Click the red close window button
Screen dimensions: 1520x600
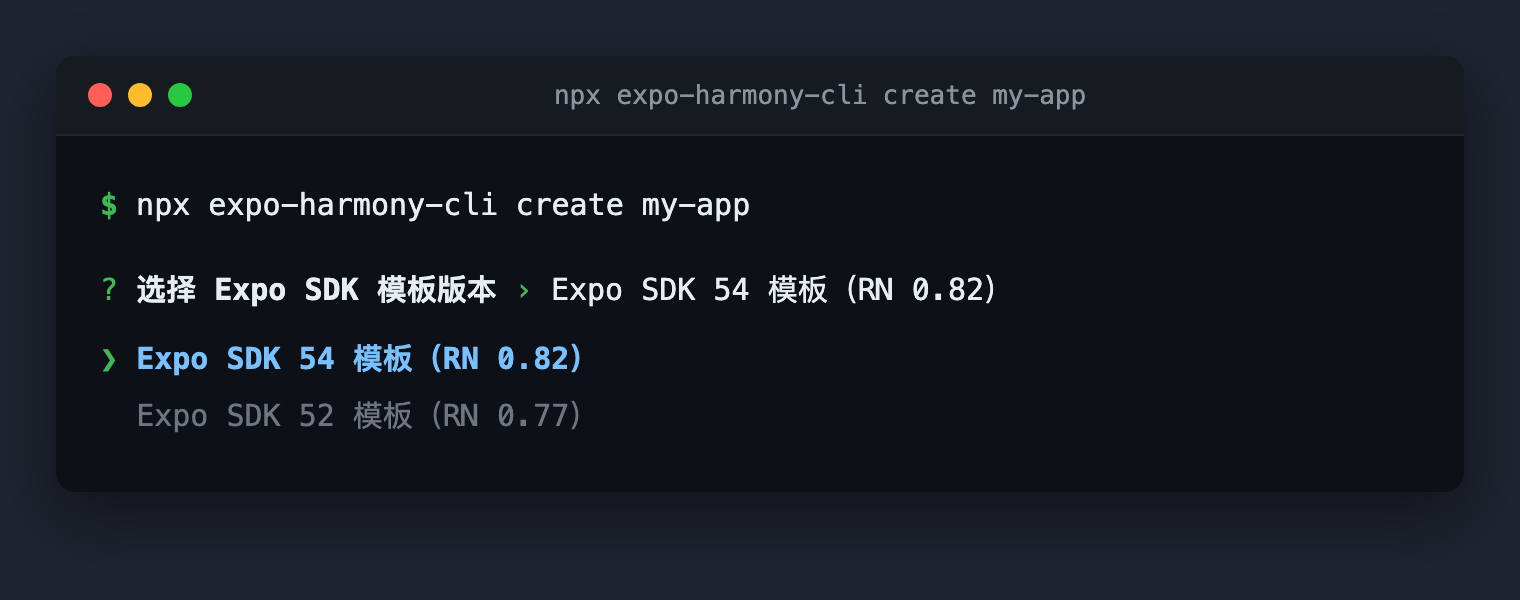point(100,95)
